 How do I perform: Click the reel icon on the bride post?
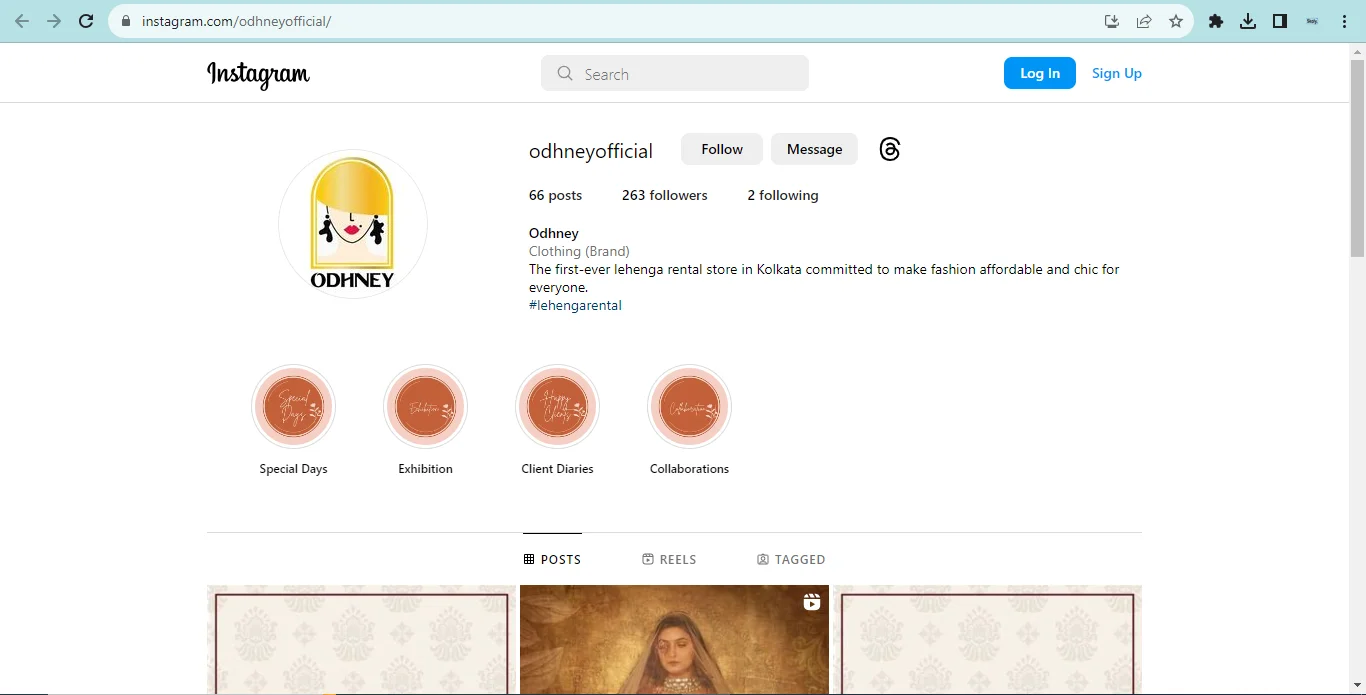[x=811, y=602]
